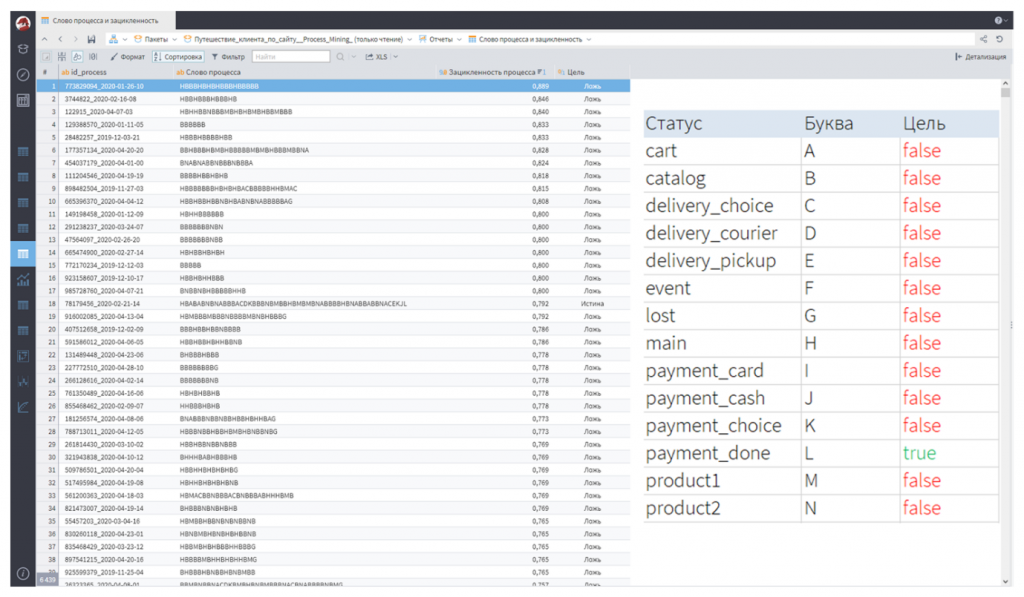This screenshot has height=597, width=1024.
Task: Click the 6 439 row count indicator
Action: [47, 579]
